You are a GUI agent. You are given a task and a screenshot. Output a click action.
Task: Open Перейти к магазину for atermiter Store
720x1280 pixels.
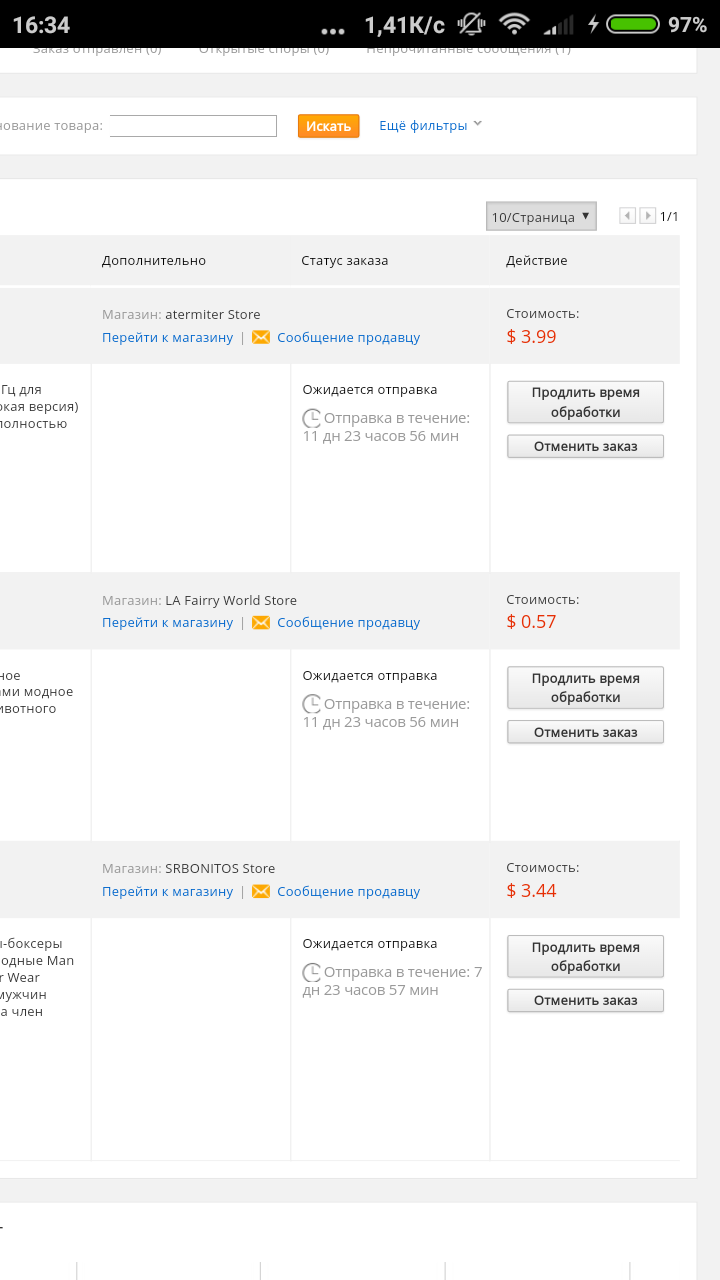pos(167,338)
